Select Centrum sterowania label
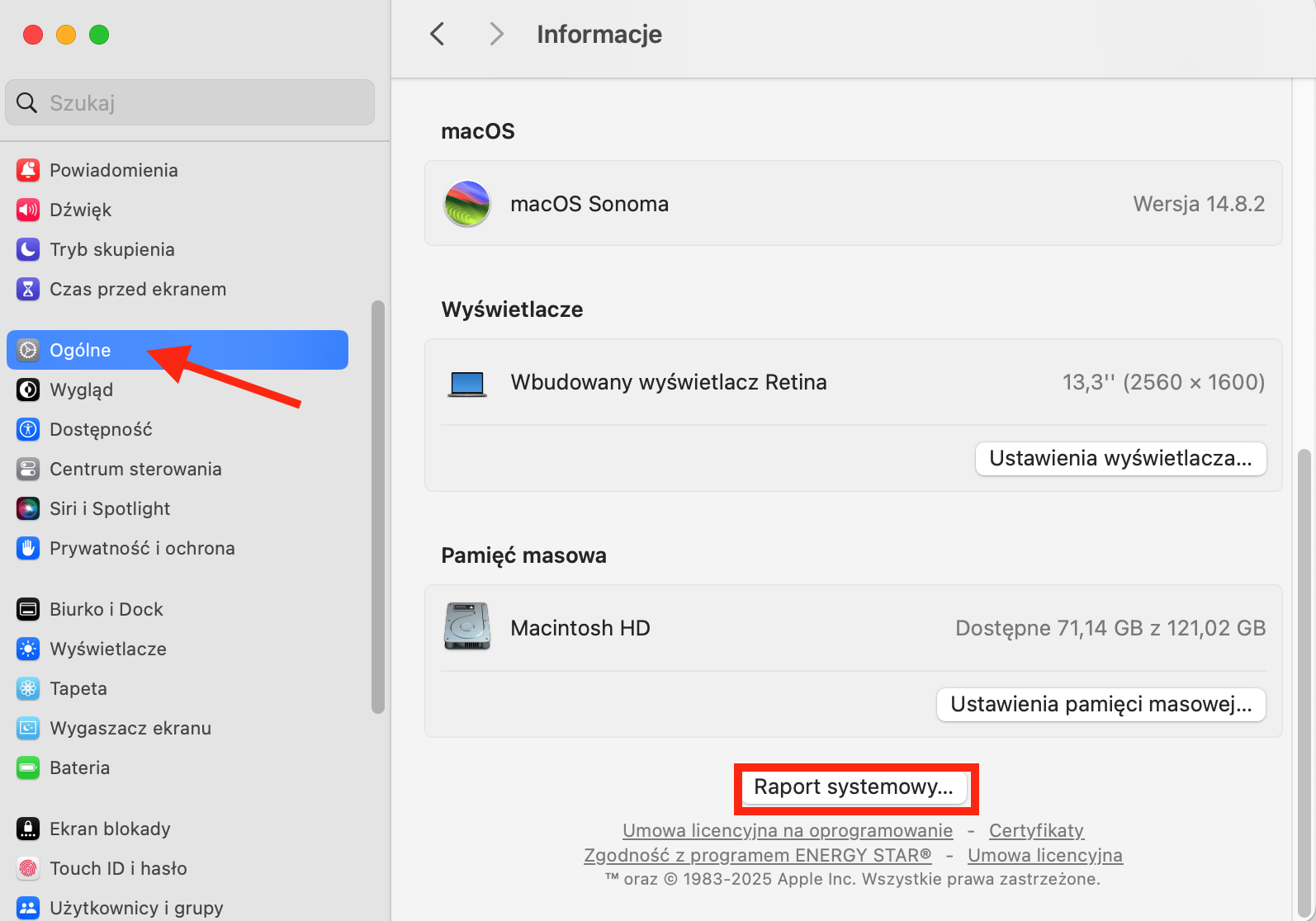The height and width of the screenshot is (921, 1316). tap(135, 469)
